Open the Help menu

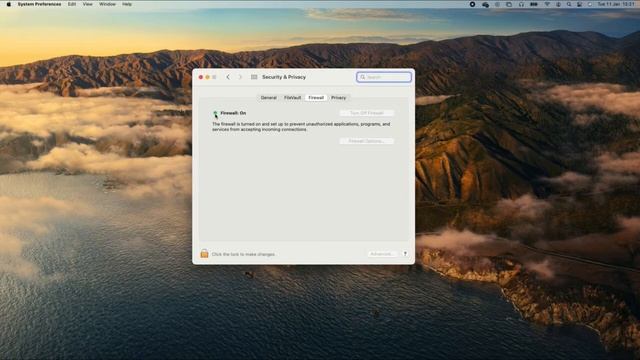coord(127,4)
